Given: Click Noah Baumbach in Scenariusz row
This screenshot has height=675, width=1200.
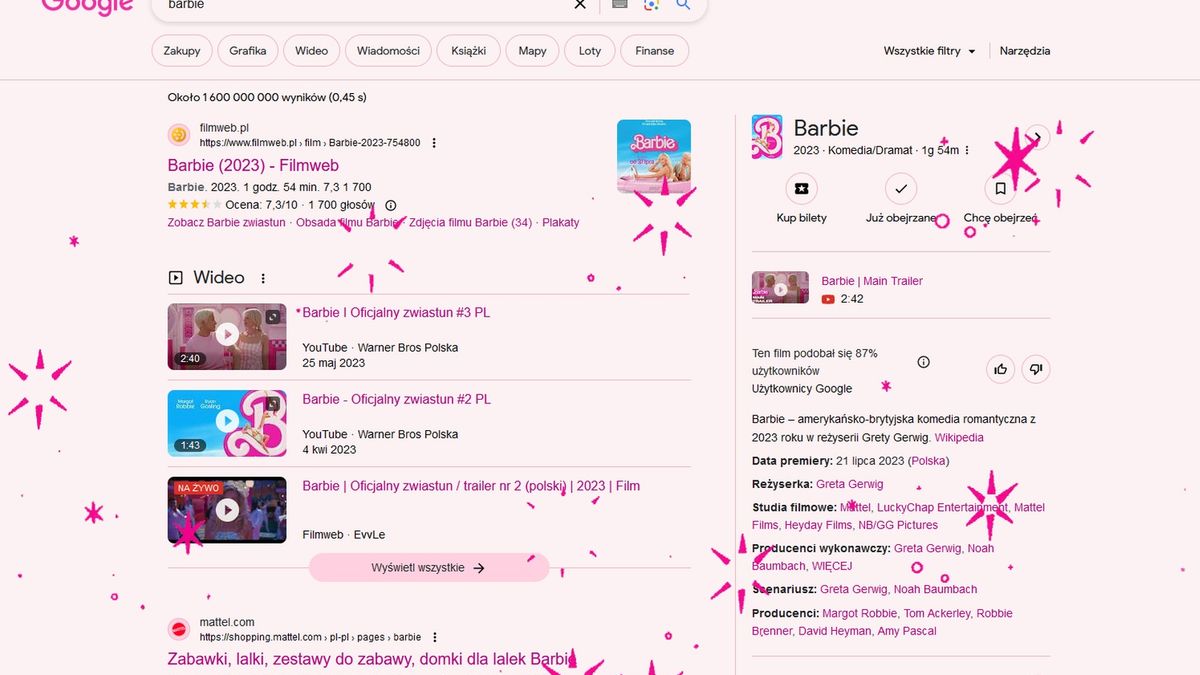Looking at the screenshot, I should coord(935,590).
